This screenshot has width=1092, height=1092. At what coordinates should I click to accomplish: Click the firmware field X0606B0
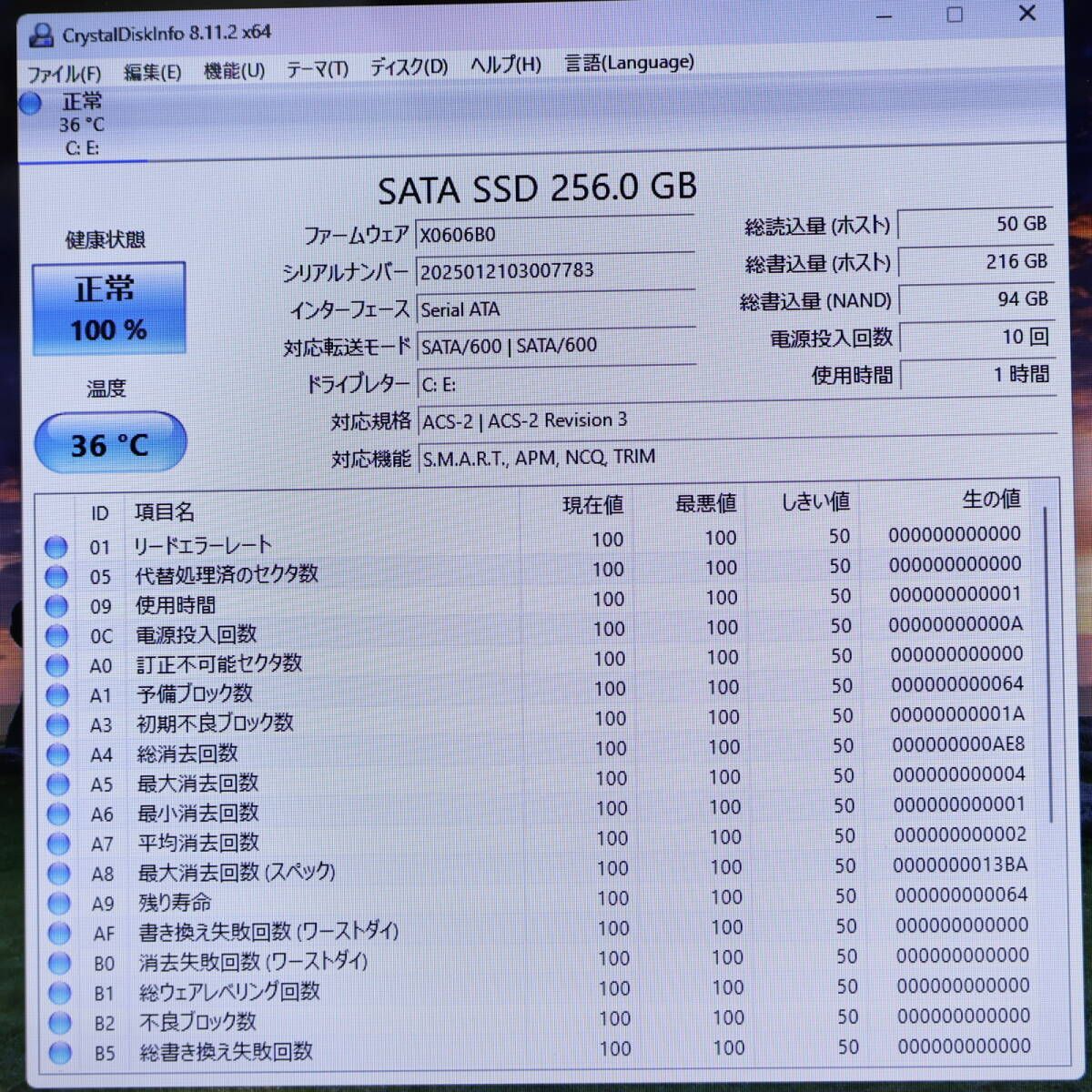pyautogui.click(x=554, y=234)
